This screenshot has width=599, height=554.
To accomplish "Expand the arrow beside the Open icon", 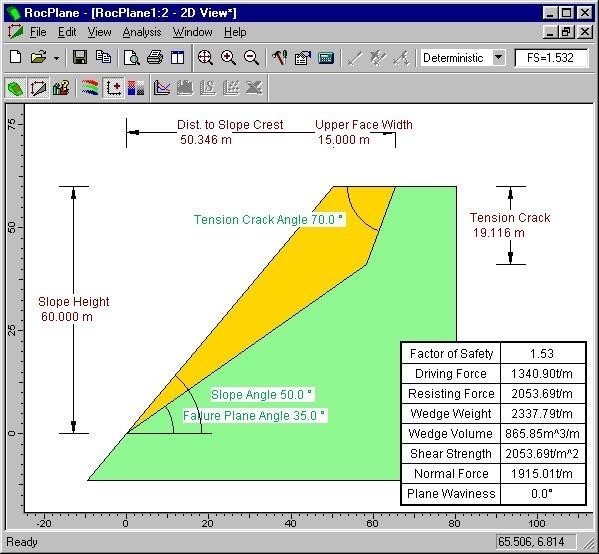I will click(x=56, y=58).
